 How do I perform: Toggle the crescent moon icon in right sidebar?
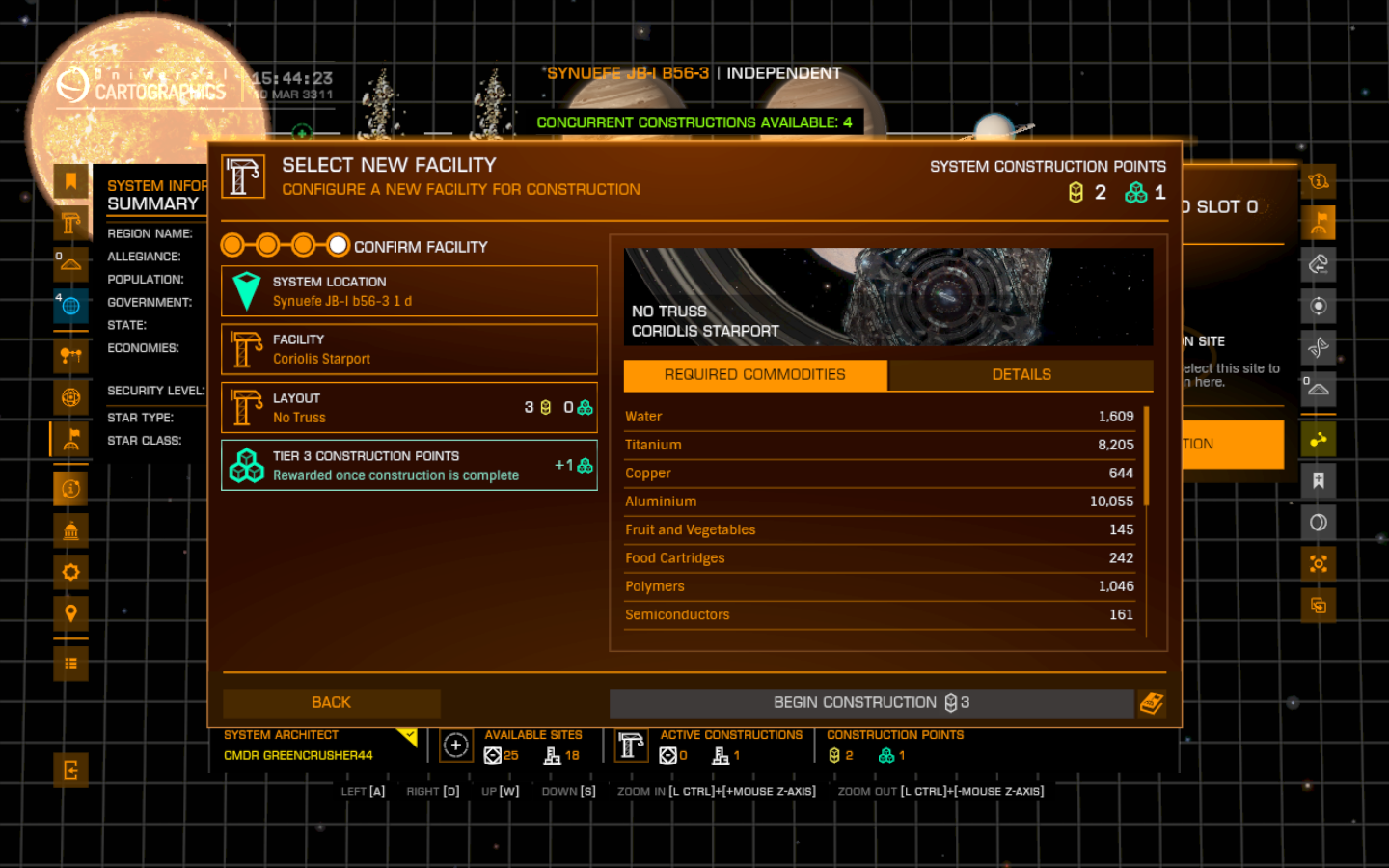click(1319, 522)
